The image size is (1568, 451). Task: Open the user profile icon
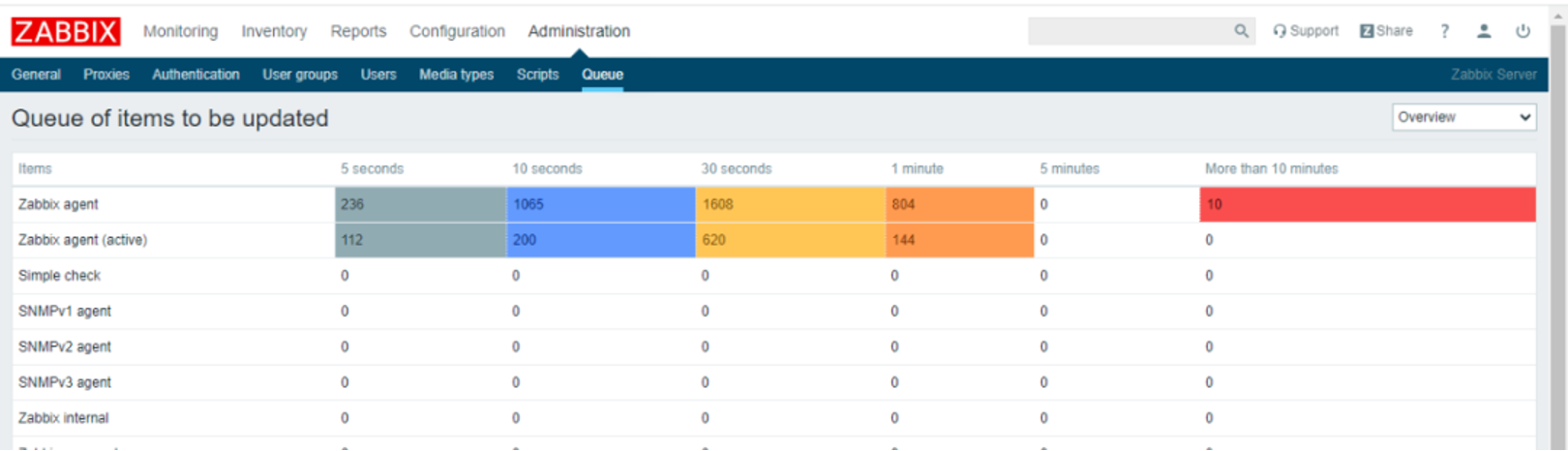tap(1484, 31)
